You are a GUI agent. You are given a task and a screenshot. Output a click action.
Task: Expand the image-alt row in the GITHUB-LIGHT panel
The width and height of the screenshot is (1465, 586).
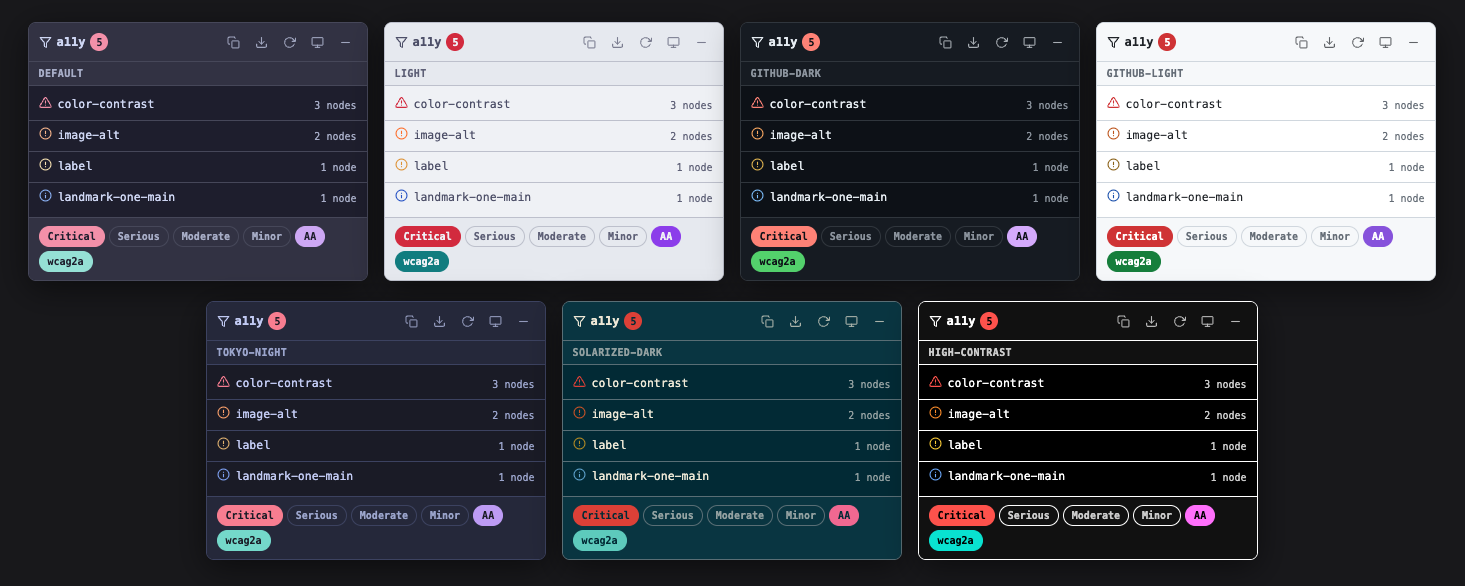pyautogui.click(x=1266, y=135)
